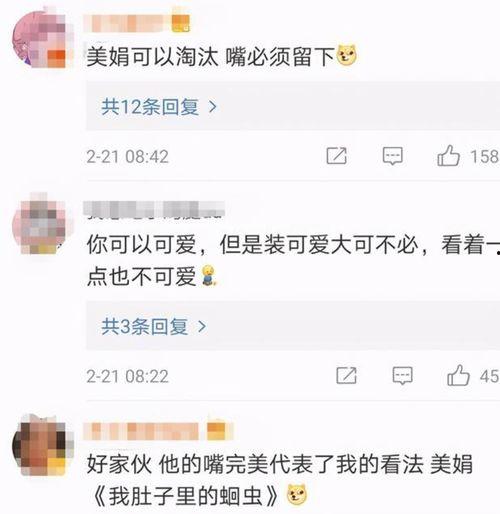Reply to the 2-21 08:42 comment

393,156
